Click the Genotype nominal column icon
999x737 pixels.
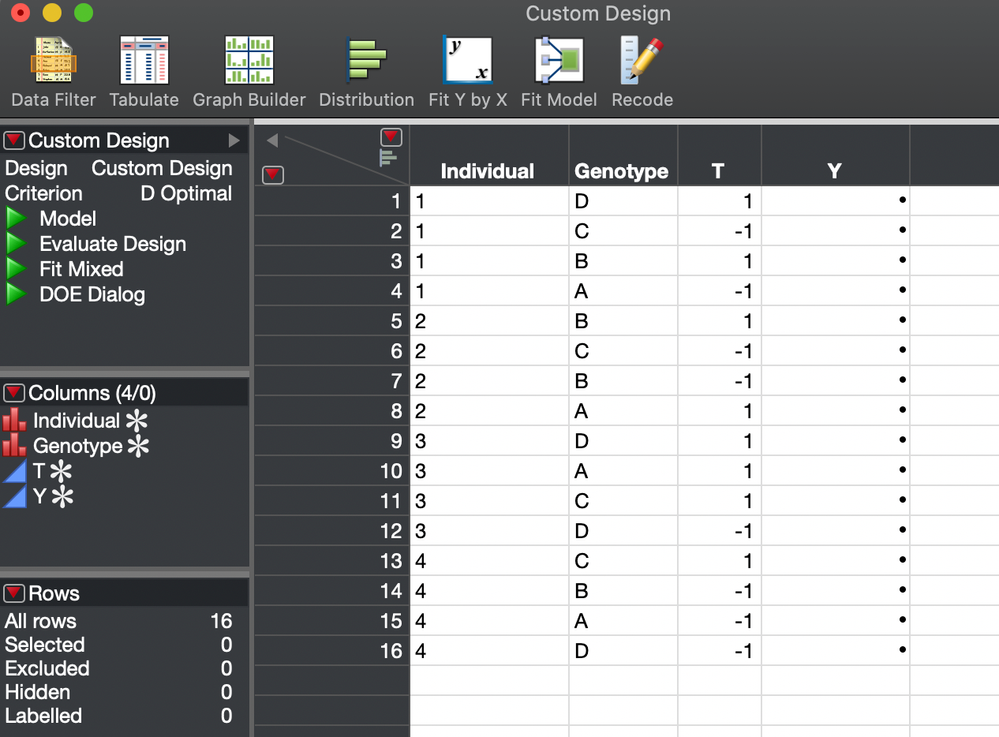(14, 446)
